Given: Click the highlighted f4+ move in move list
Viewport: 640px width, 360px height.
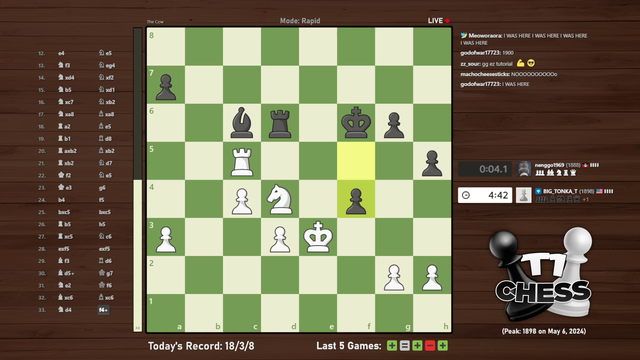Looking at the screenshot, I should click(x=103, y=310).
